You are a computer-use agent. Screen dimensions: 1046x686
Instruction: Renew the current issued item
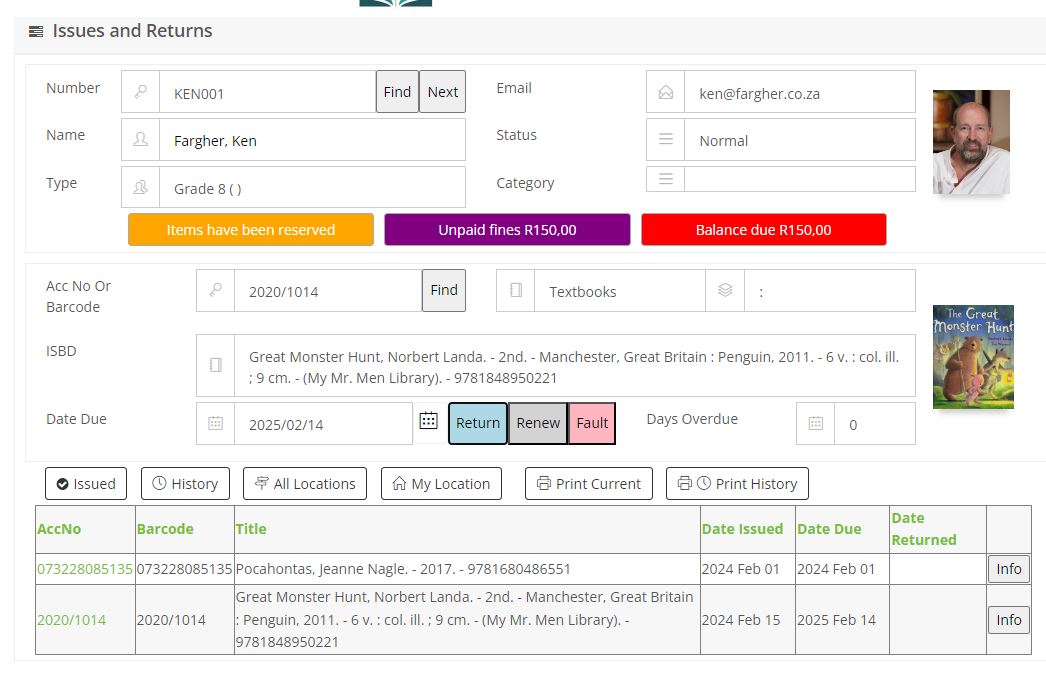point(538,423)
